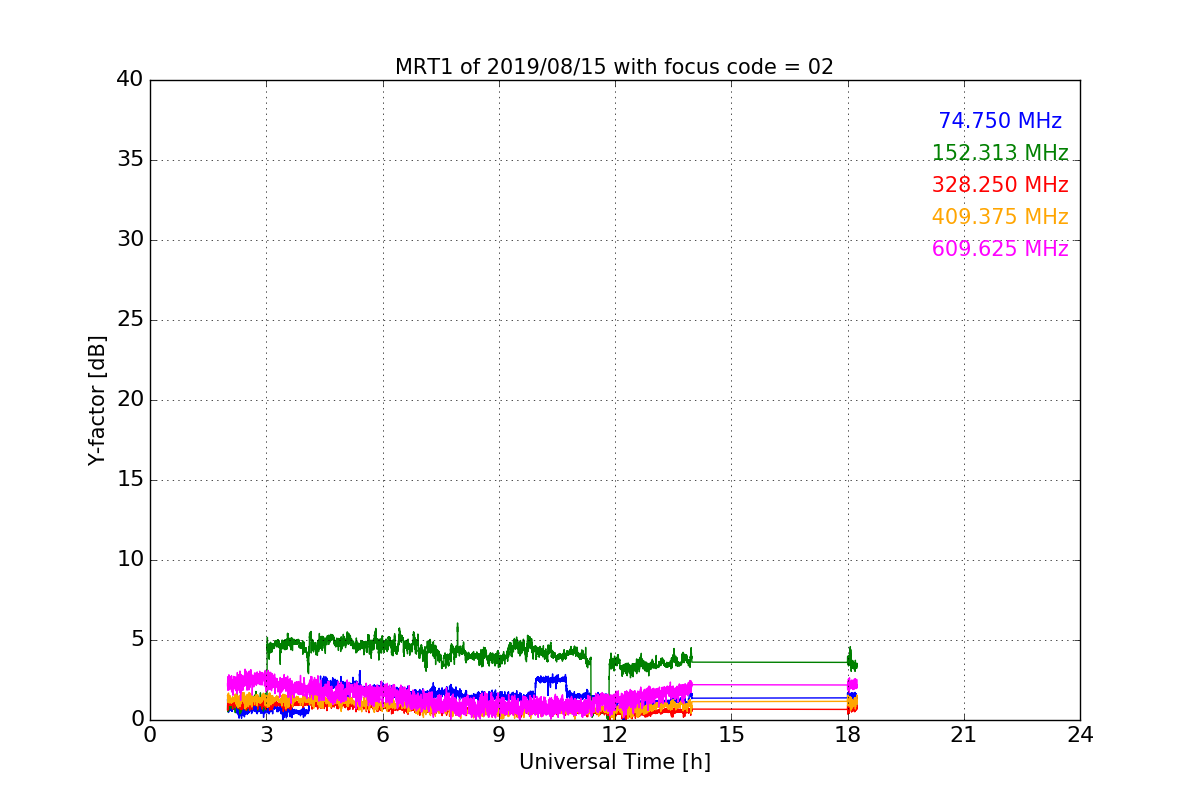Click the blue 74.750 MHz raised step
Viewport: 1200px width, 800px height.
pyautogui.click(x=551, y=681)
